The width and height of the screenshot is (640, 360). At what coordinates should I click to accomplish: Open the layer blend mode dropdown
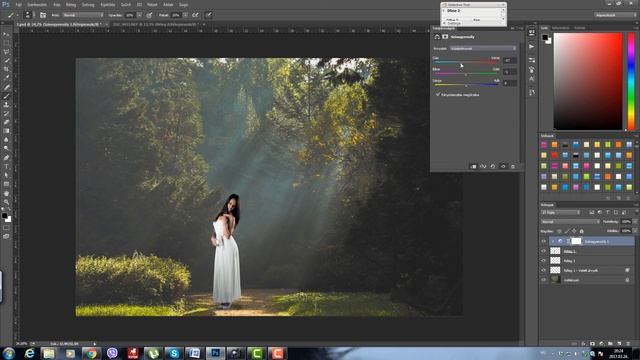click(570, 222)
